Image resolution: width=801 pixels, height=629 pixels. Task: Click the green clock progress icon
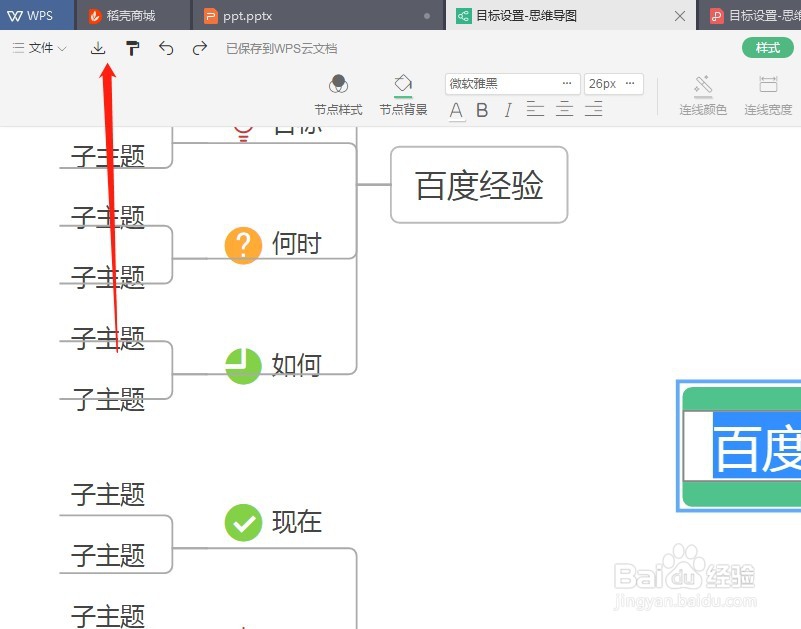[x=243, y=366]
